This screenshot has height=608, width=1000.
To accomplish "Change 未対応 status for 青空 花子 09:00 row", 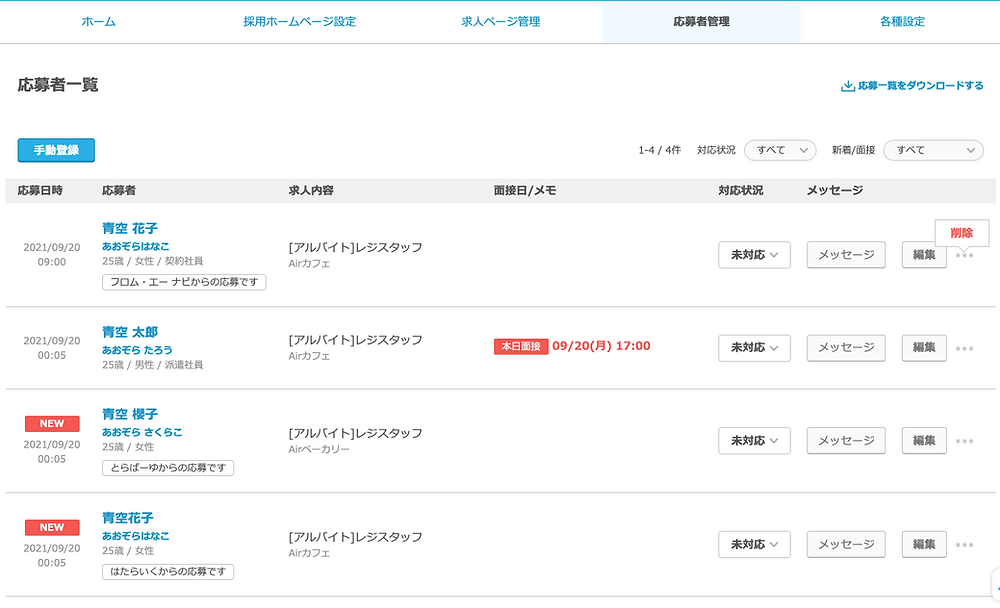I will click(754, 255).
